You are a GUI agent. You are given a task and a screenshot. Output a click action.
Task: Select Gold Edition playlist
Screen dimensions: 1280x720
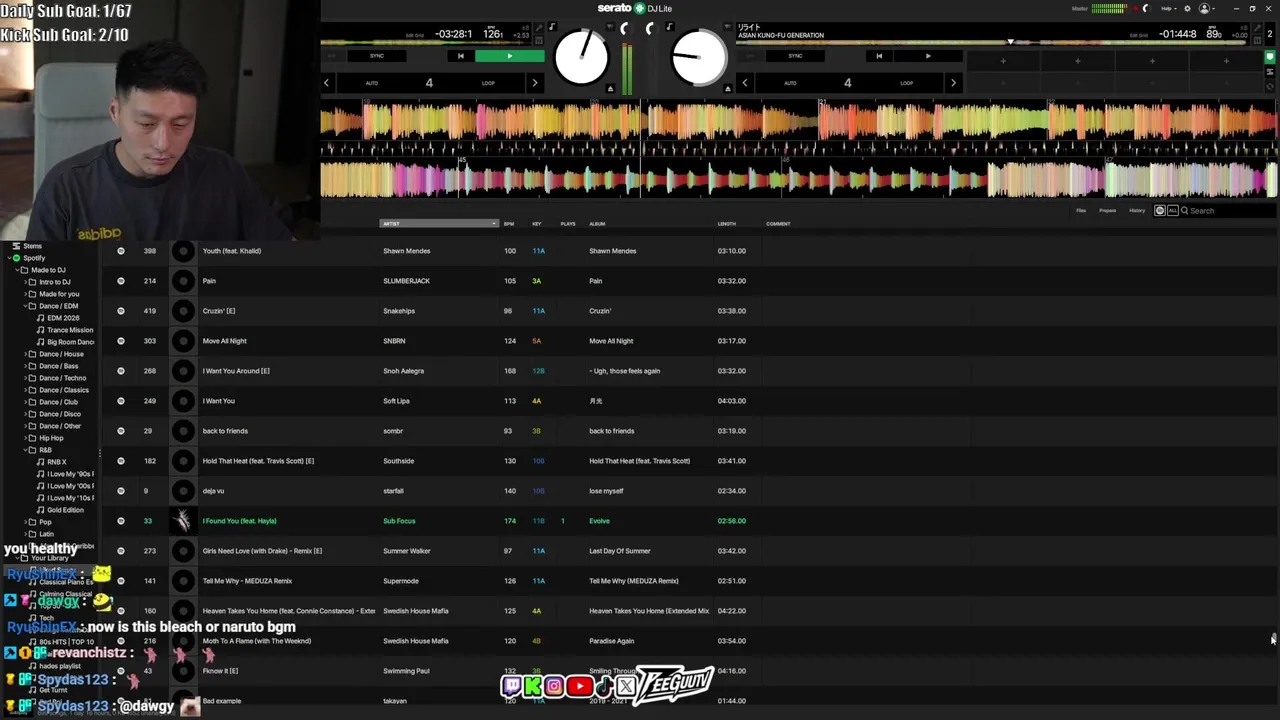click(65, 510)
